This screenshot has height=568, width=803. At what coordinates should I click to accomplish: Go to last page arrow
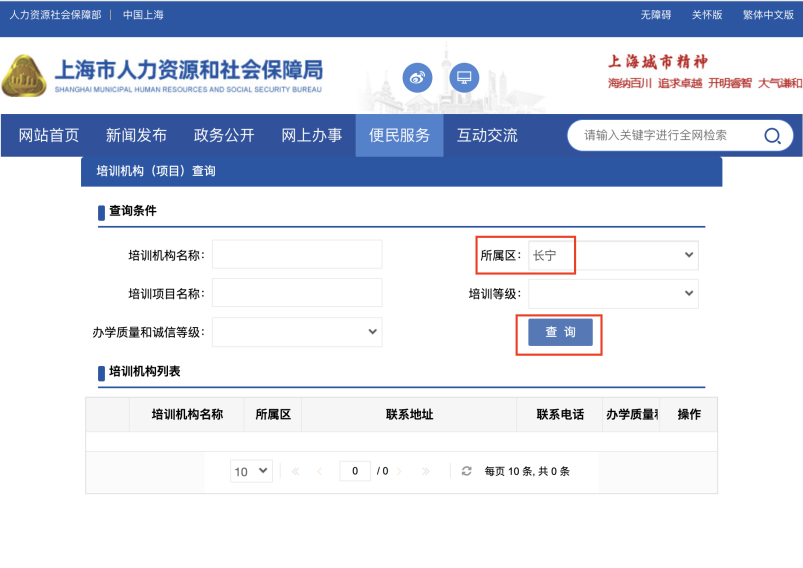click(x=426, y=471)
